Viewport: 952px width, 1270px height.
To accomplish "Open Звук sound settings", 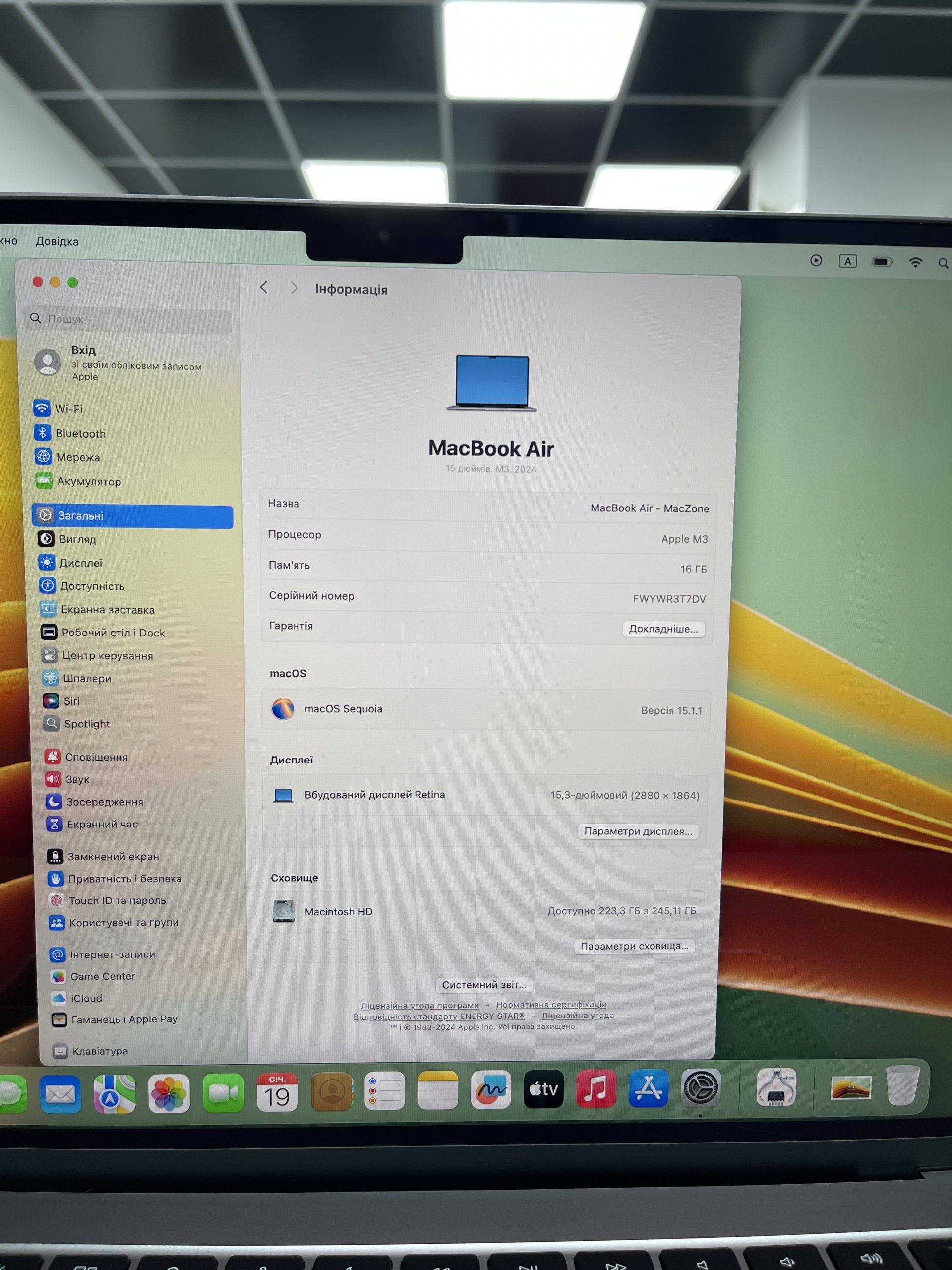I will tap(68, 779).
